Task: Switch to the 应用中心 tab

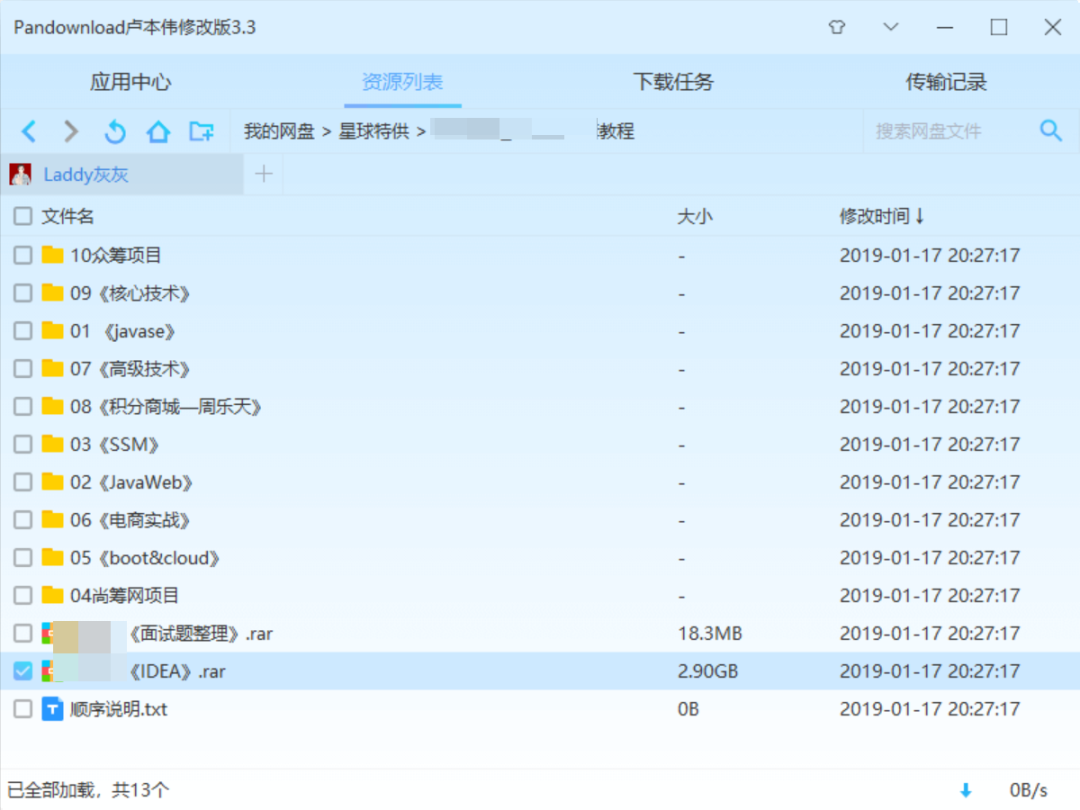Action: coord(130,82)
